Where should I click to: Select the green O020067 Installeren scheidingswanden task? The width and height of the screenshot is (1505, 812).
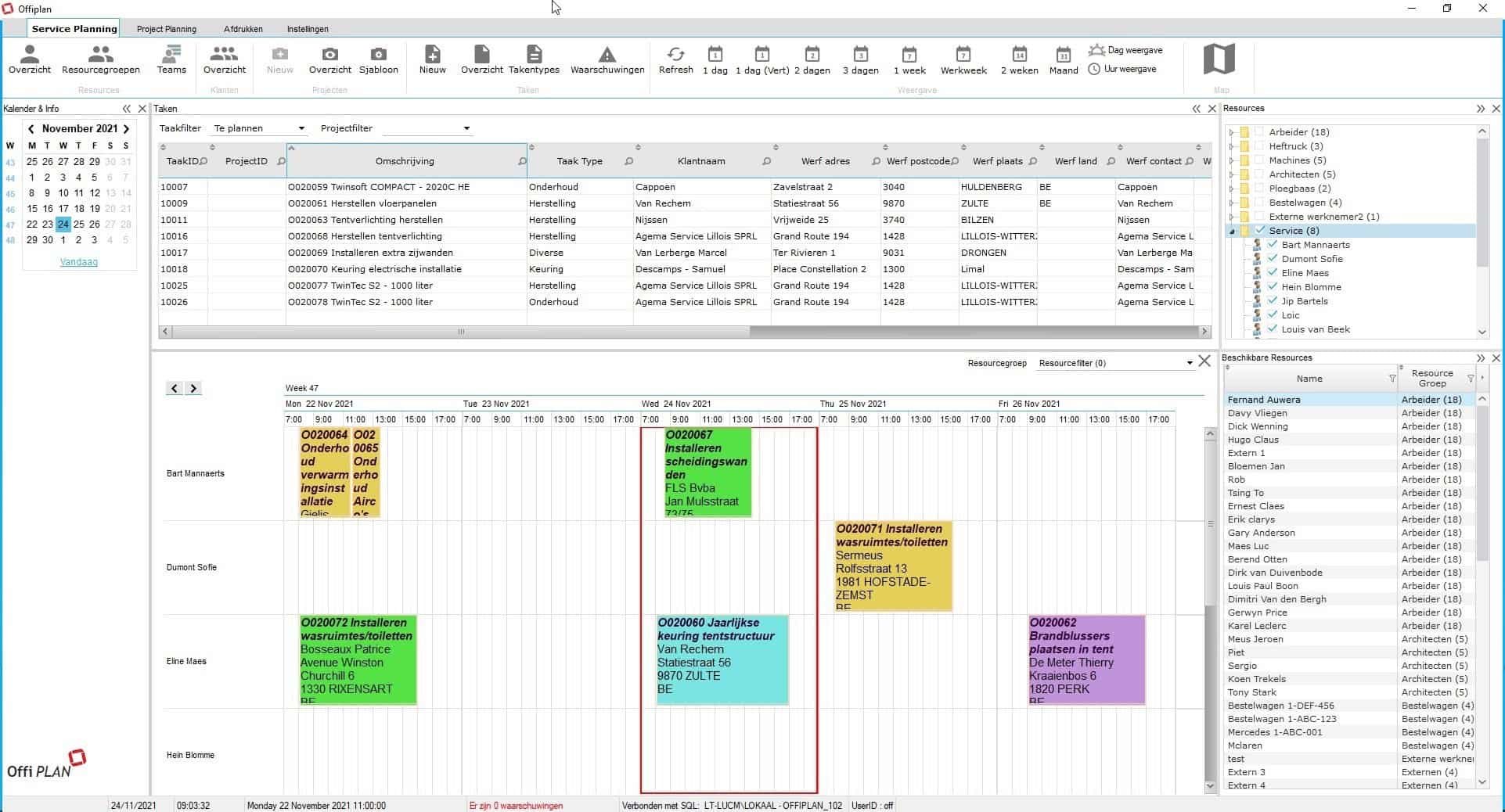[x=707, y=472]
